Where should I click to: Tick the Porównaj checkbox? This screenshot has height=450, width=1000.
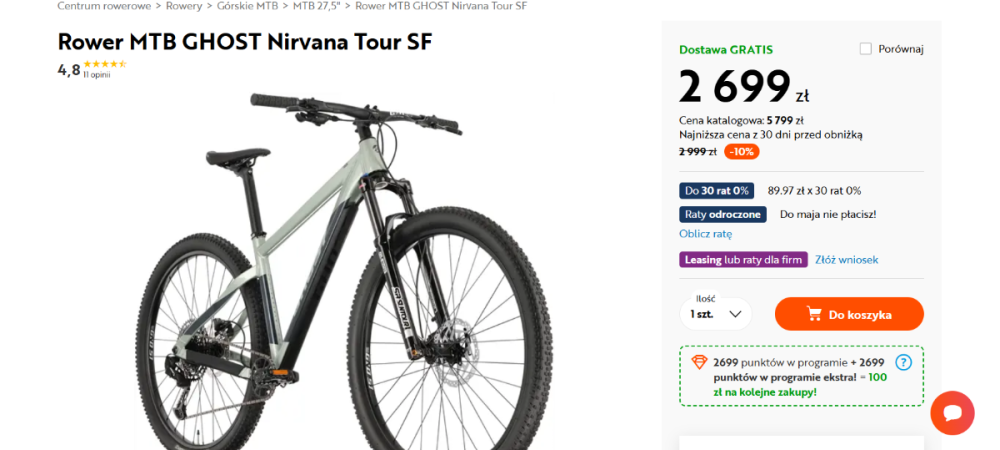coord(866,49)
